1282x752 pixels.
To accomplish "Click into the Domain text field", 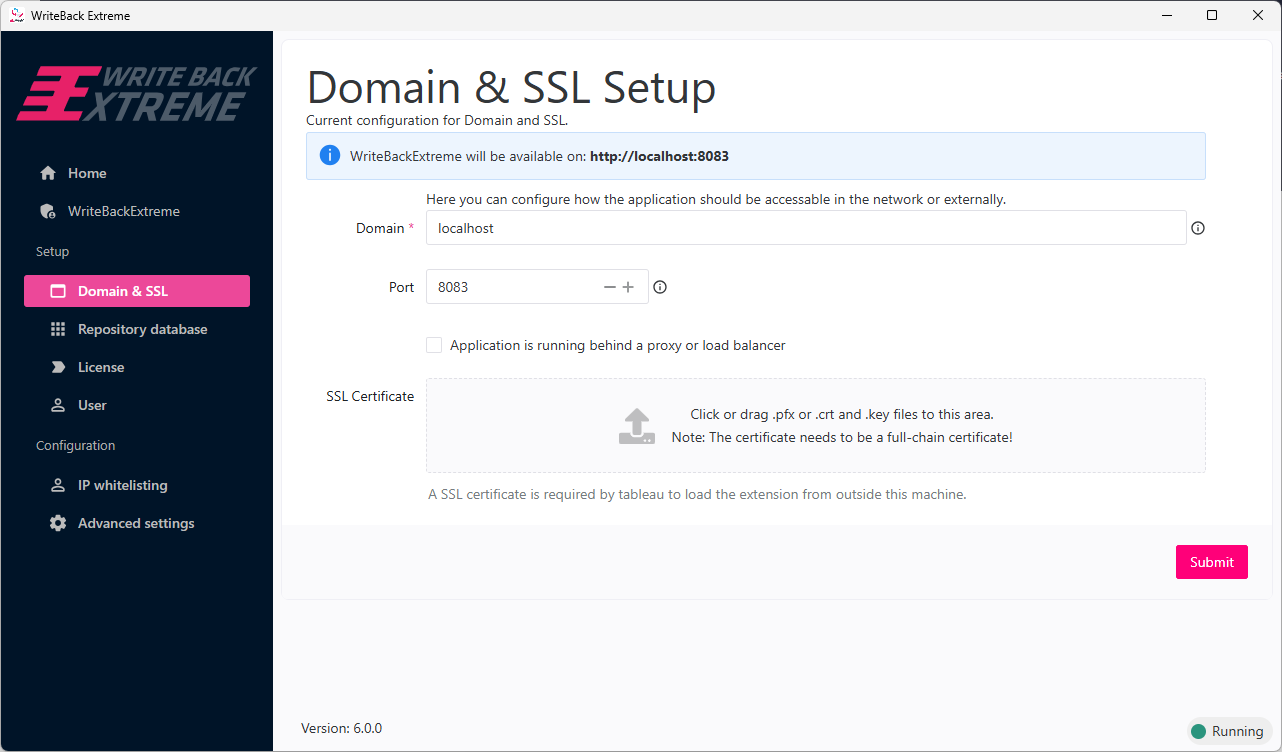I will pos(805,228).
